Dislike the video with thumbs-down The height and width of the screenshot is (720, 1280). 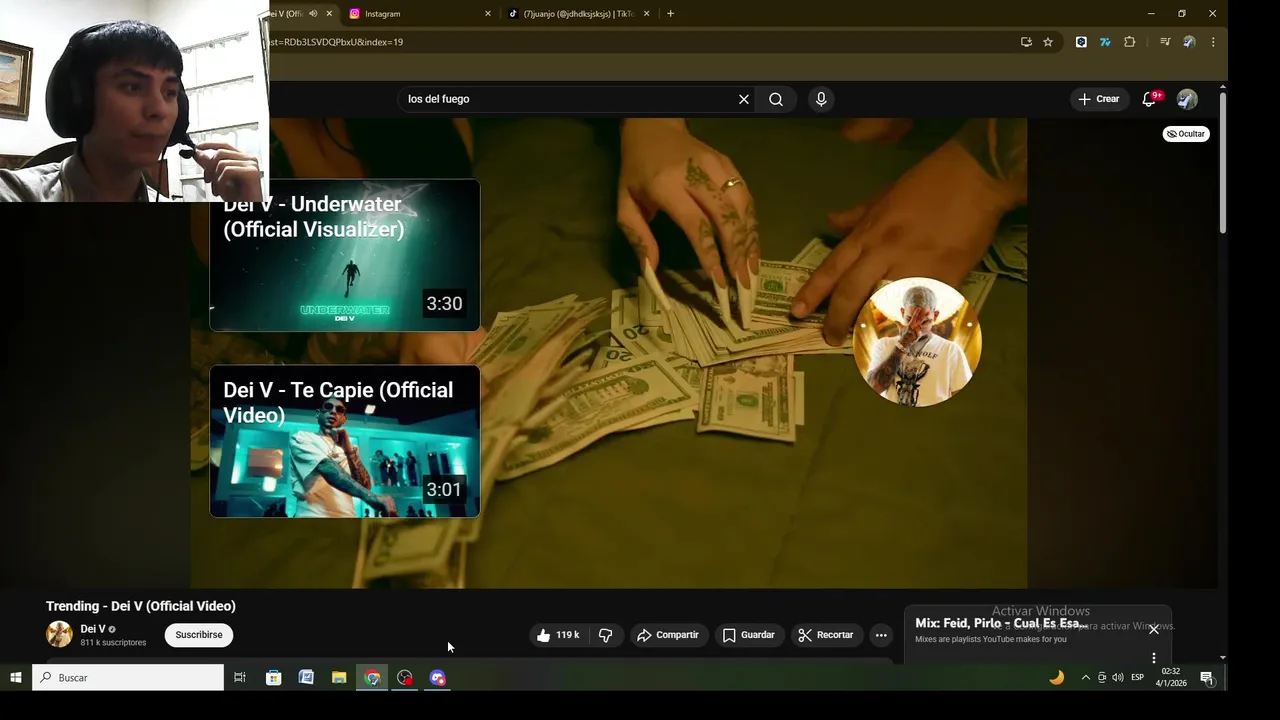click(605, 635)
